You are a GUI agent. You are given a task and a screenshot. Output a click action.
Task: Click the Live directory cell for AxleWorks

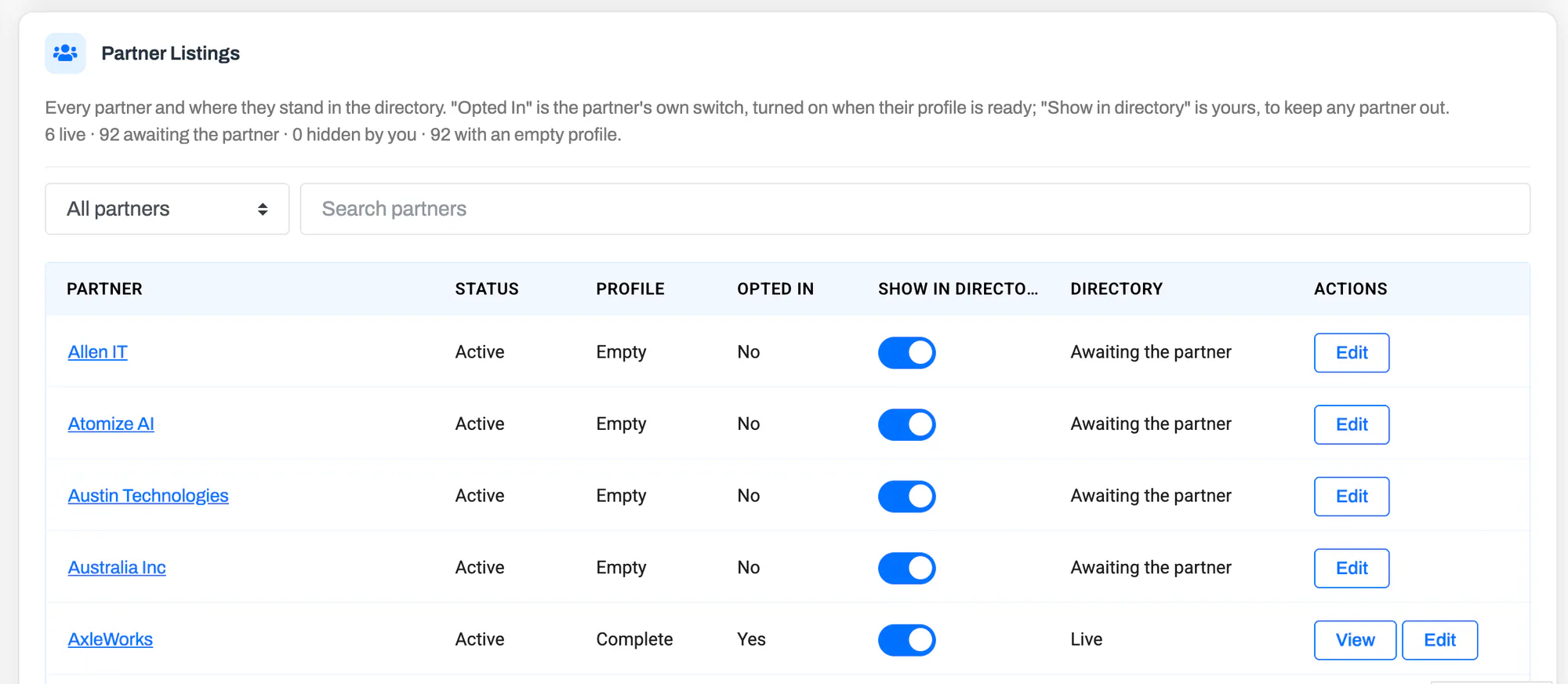tap(1087, 639)
